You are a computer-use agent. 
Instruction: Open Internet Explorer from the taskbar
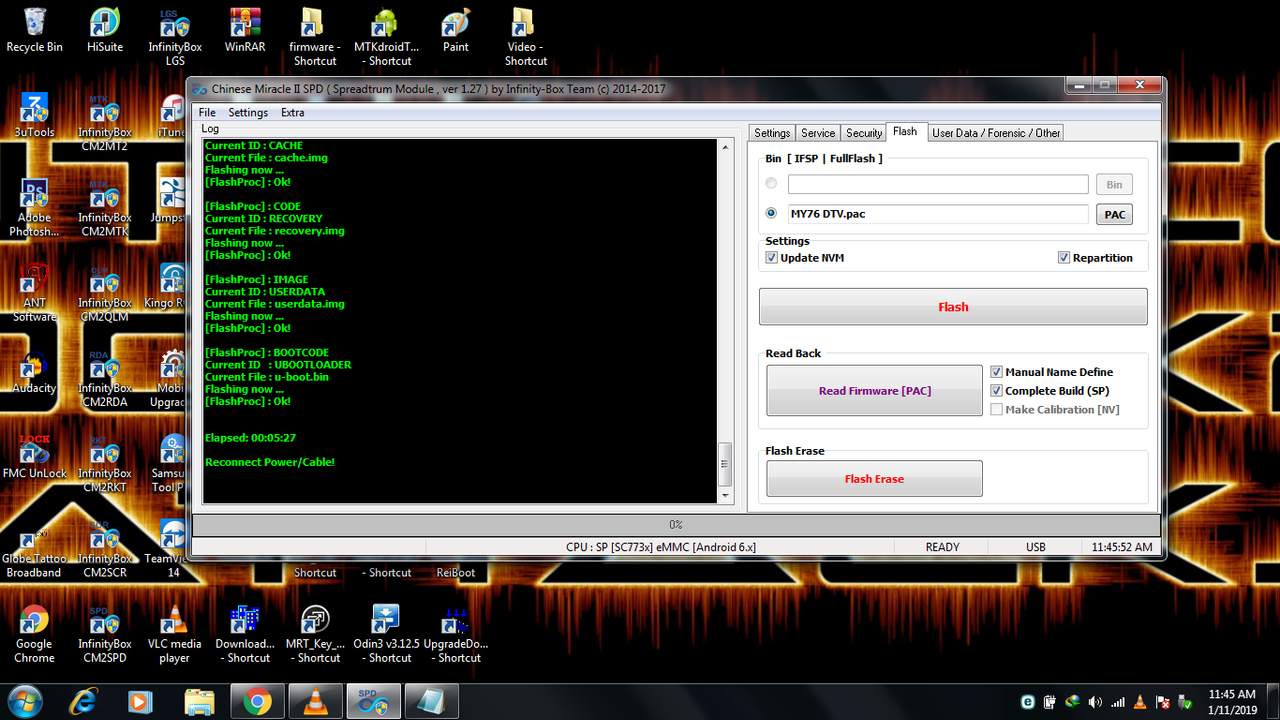coord(83,702)
